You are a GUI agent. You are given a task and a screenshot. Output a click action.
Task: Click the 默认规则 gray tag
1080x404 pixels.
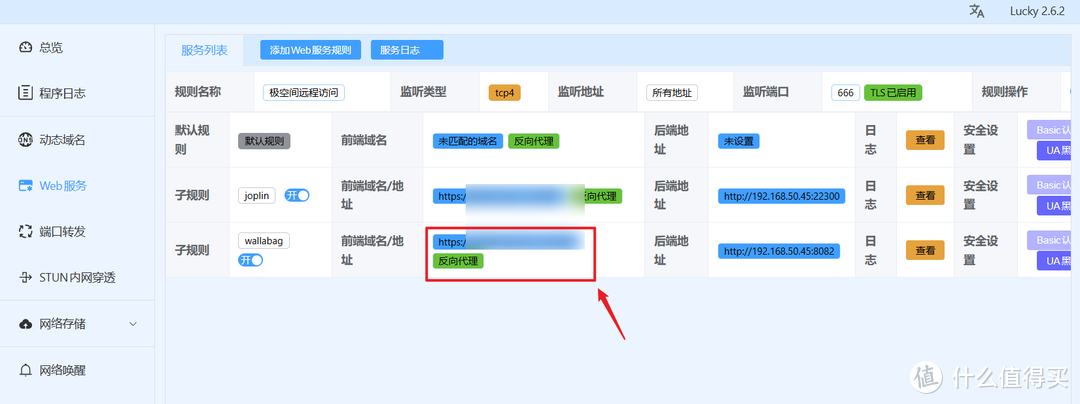(x=264, y=140)
